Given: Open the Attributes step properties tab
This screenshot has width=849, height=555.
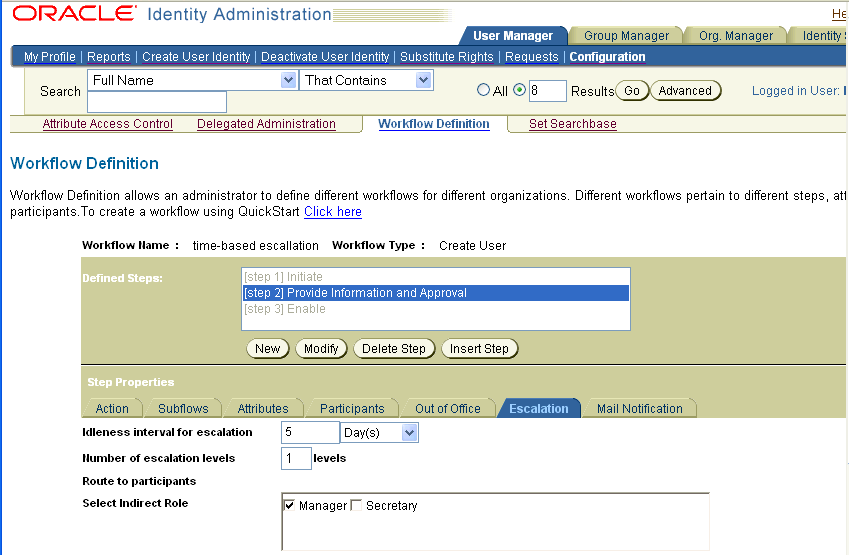Looking at the screenshot, I should (x=263, y=408).
